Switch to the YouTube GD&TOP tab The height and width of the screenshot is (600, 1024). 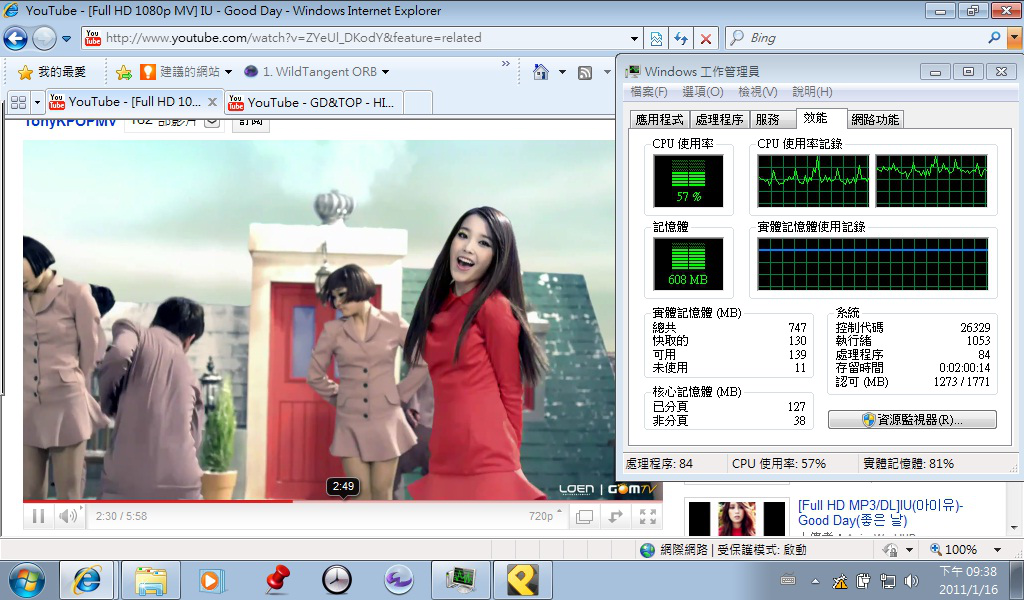314,103
